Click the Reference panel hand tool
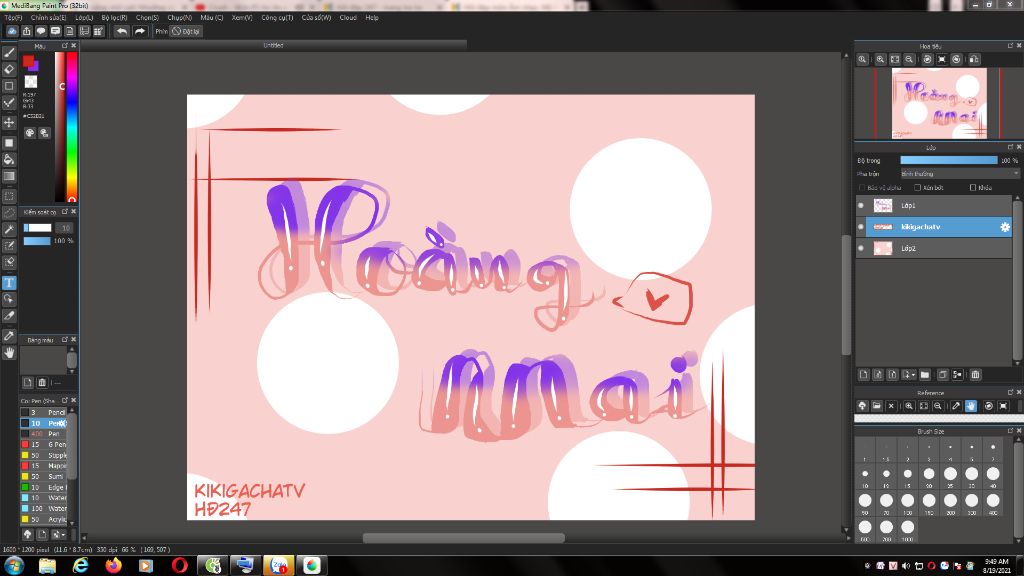 (971, 406)
